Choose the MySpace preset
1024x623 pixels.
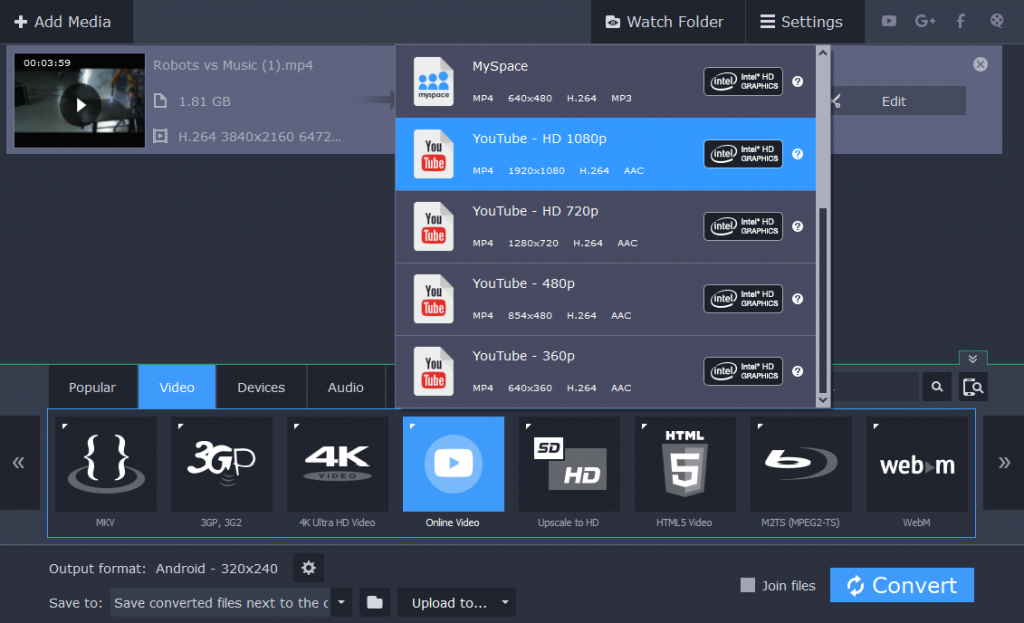click(605, 82)
